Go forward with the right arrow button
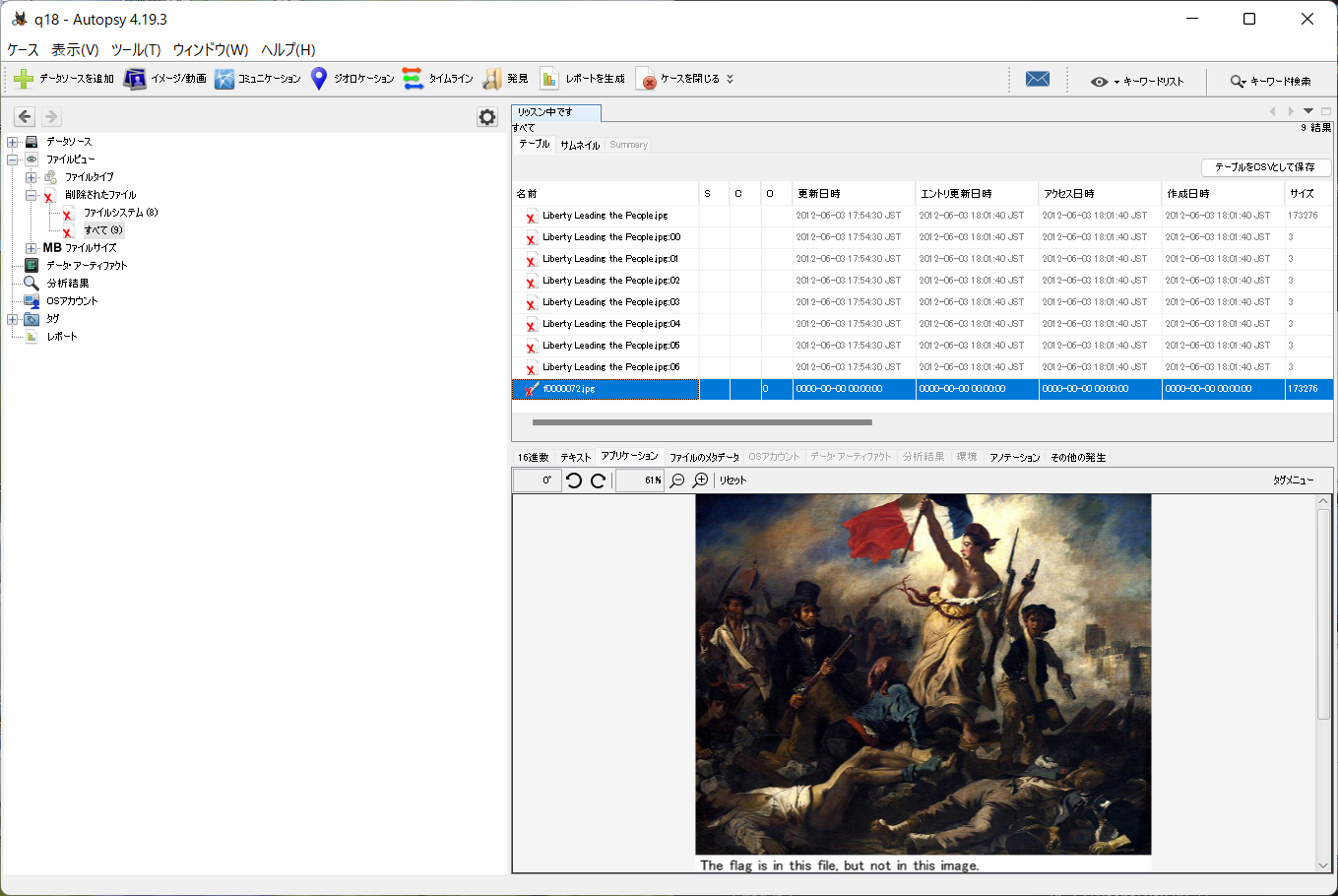The width and height of the screenshot is (1338, 896). point(51,116)
